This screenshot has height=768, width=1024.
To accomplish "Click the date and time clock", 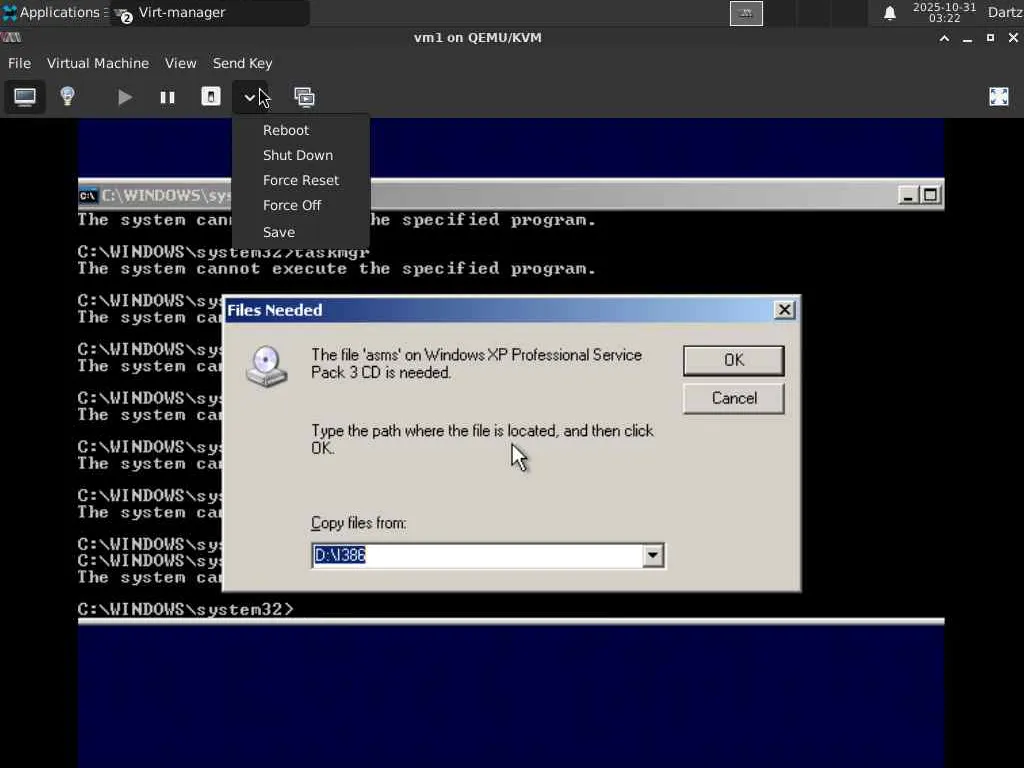I will [x=944, y=12].
